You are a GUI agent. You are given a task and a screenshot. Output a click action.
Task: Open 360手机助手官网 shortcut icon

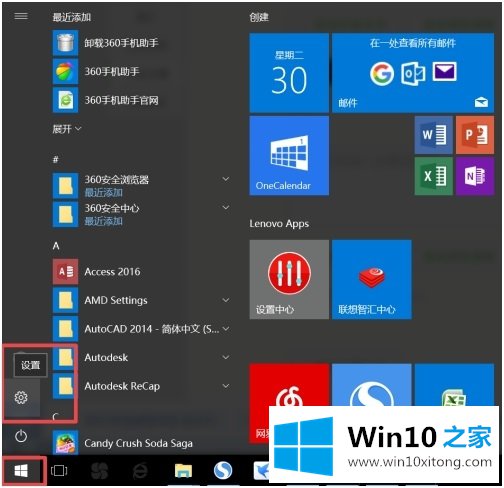point(65,100)
